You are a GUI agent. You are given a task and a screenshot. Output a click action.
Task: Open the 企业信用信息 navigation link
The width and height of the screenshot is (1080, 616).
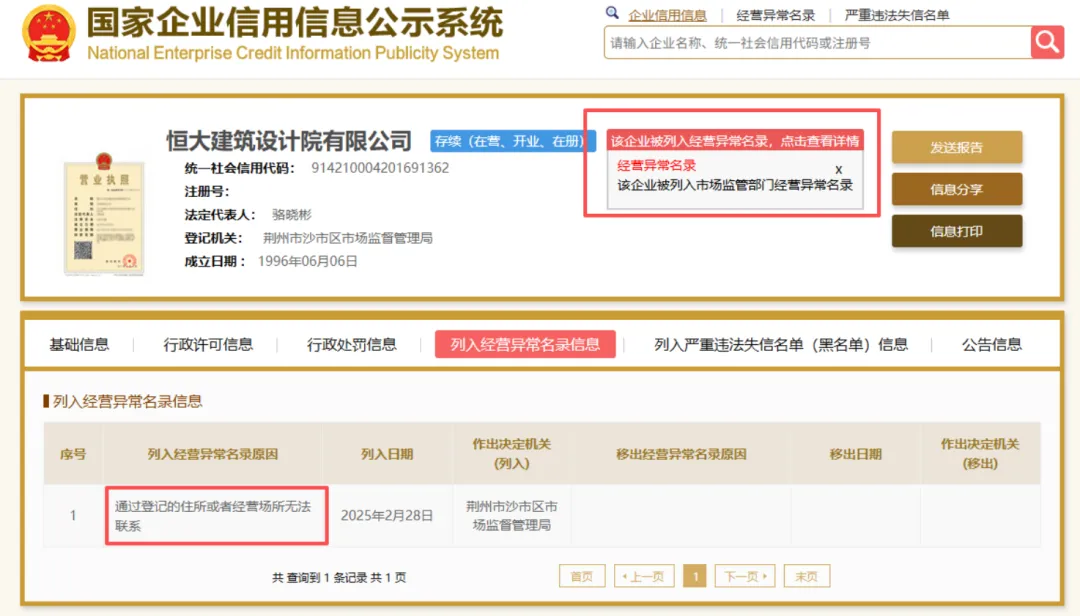[x=667, y=14]
